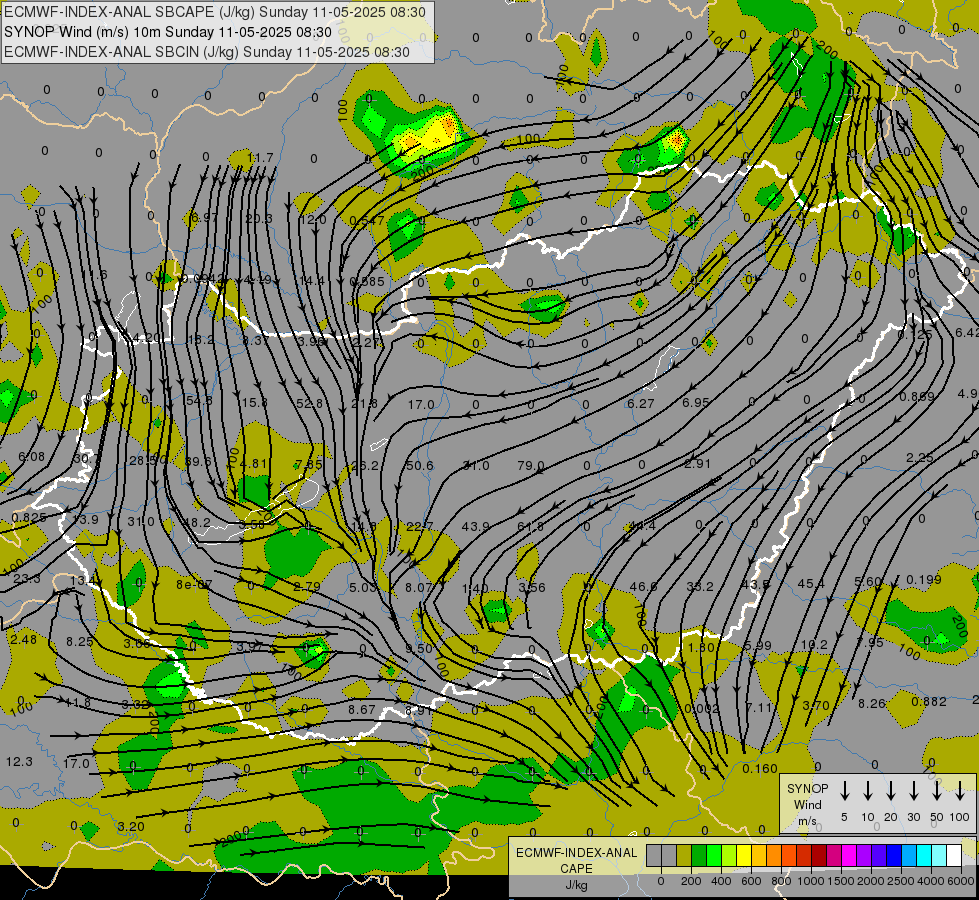Screen dimensions: 979x900
Task: Click the '11.7' value on the map
Action: [260, 157]
